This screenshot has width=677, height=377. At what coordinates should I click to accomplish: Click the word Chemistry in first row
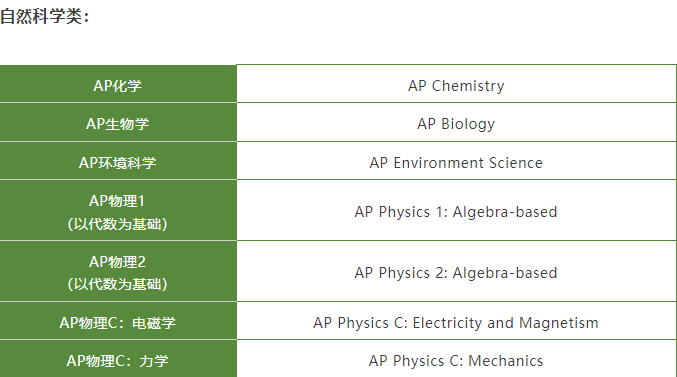click(x=468, y=86)
